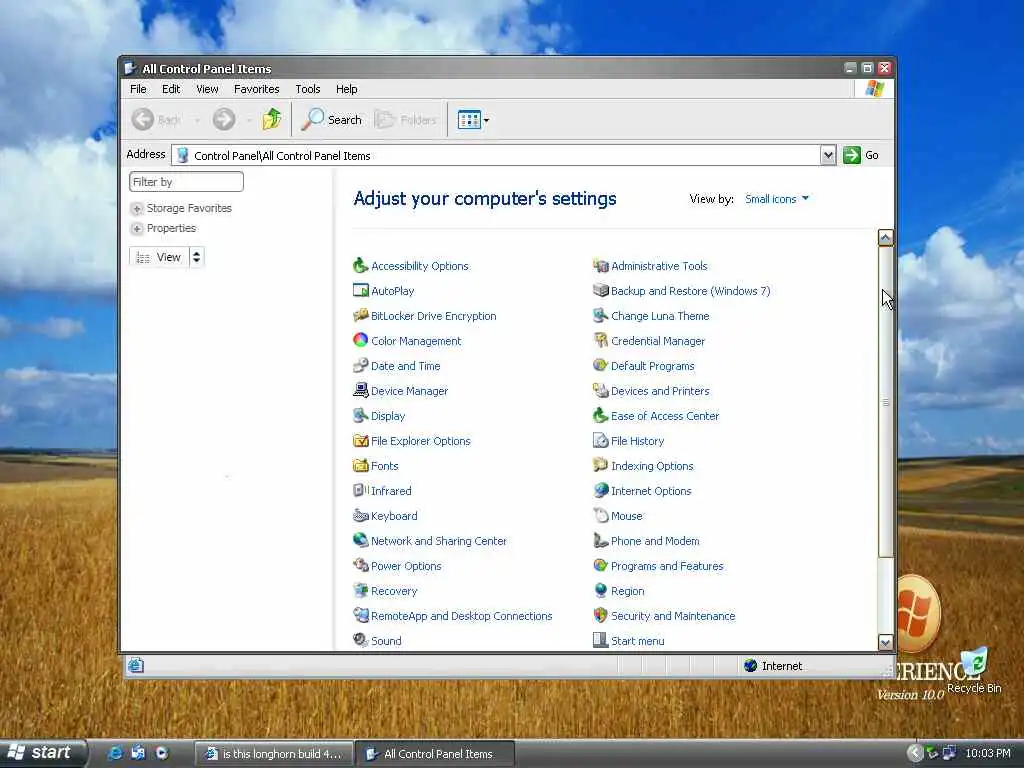1024x768 pixels.
Task: Open the Date and Time link
Action: click(x=406, y=366)
